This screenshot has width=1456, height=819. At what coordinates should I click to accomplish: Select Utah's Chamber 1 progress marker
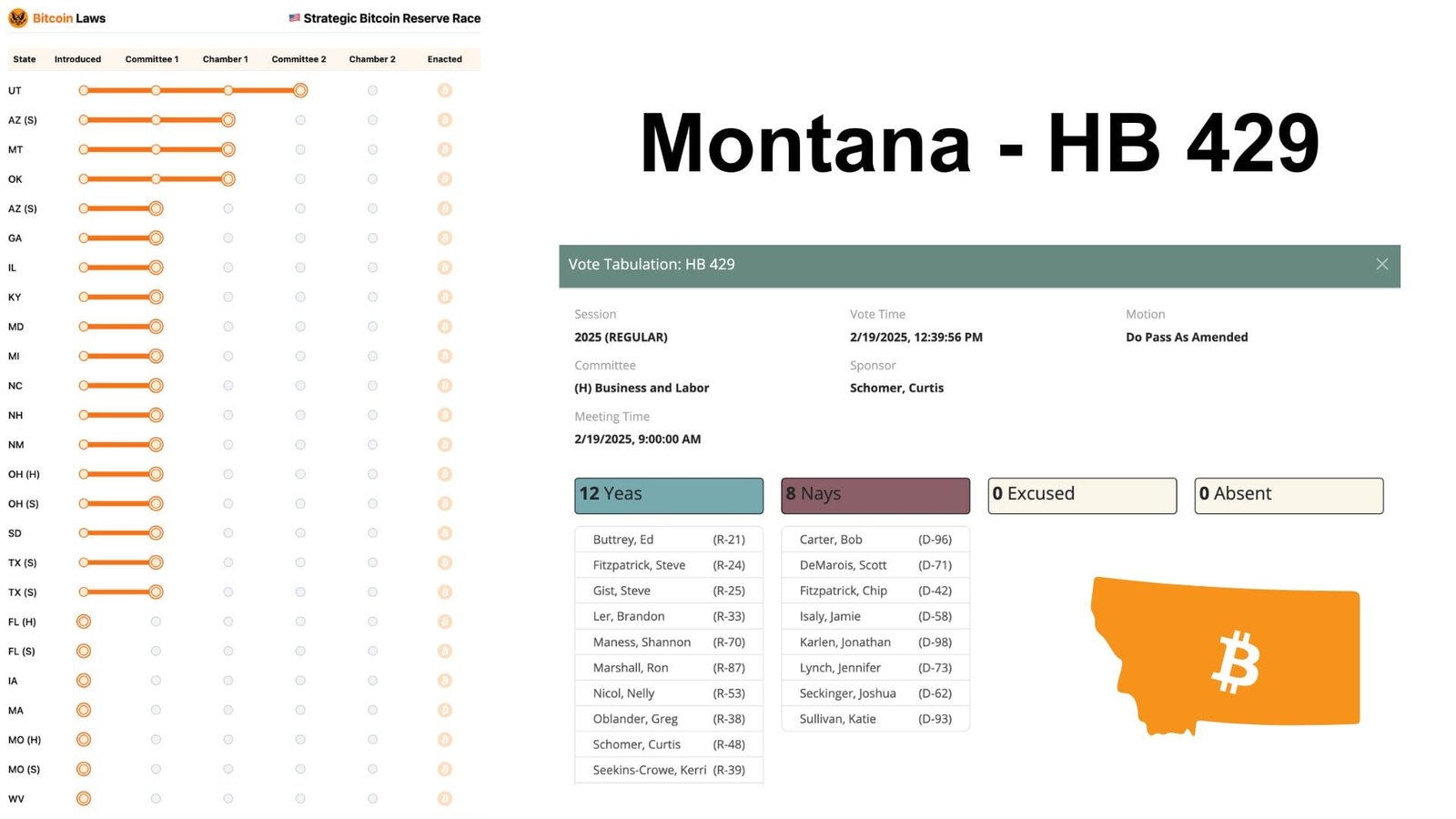(x=227, y=90)
